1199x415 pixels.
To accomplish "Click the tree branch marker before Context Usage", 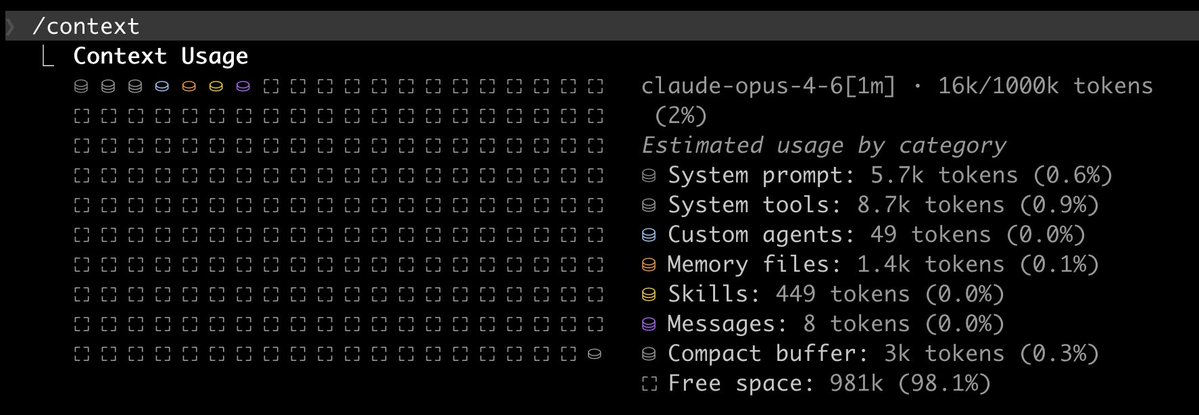I will 46,57.
